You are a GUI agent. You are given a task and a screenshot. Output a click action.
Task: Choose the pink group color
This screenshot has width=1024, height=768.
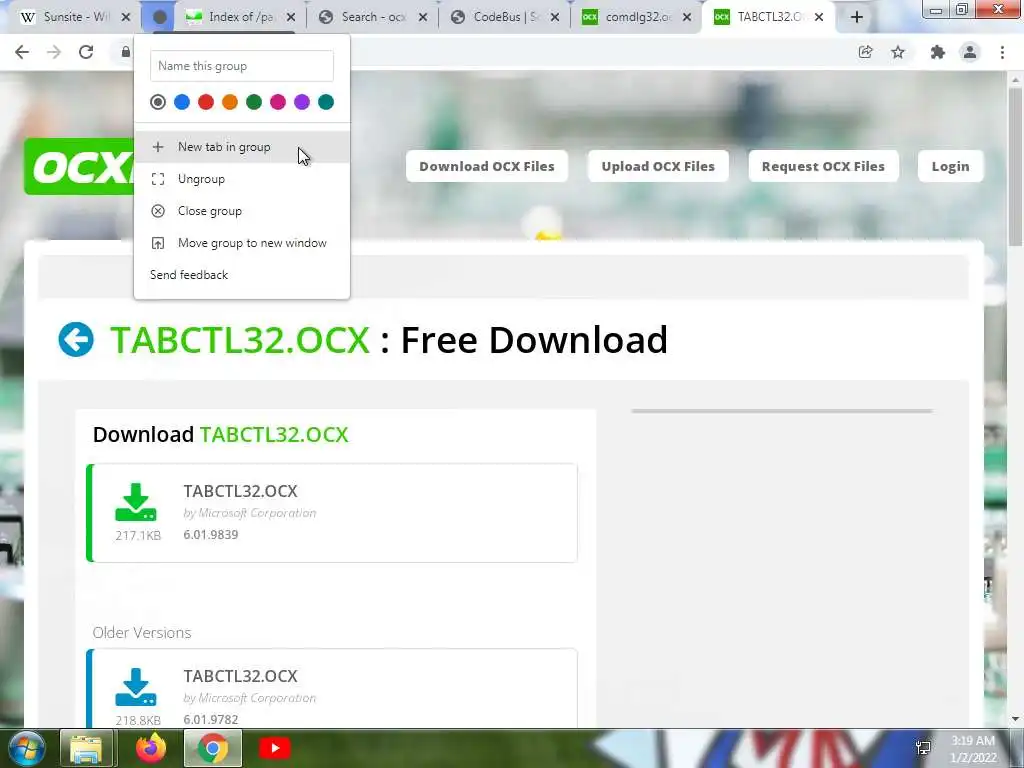coord(278,102)
